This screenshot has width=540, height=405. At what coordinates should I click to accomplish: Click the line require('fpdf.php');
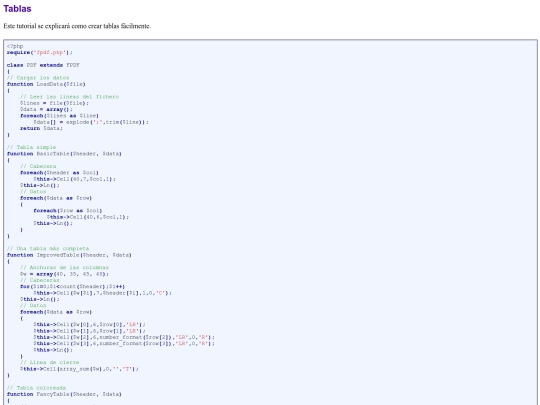point(40,52)
